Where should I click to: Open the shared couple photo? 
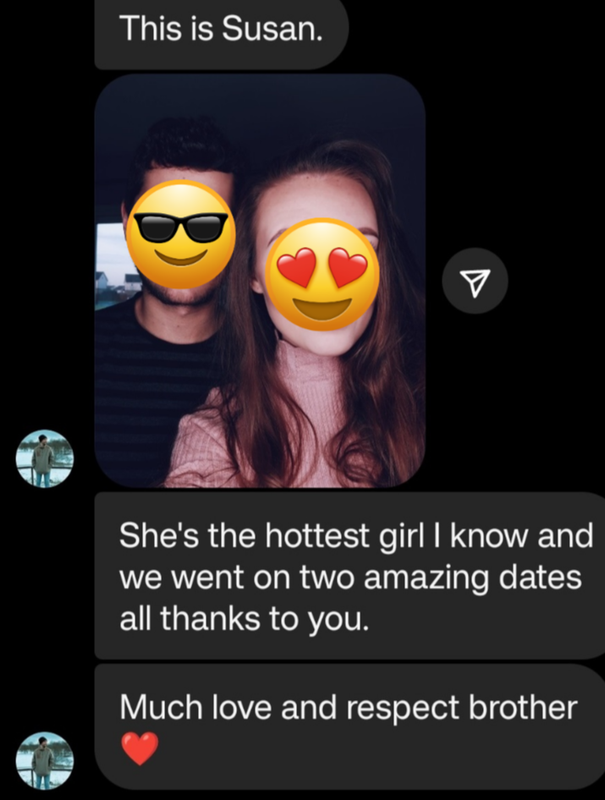point(260,281)
